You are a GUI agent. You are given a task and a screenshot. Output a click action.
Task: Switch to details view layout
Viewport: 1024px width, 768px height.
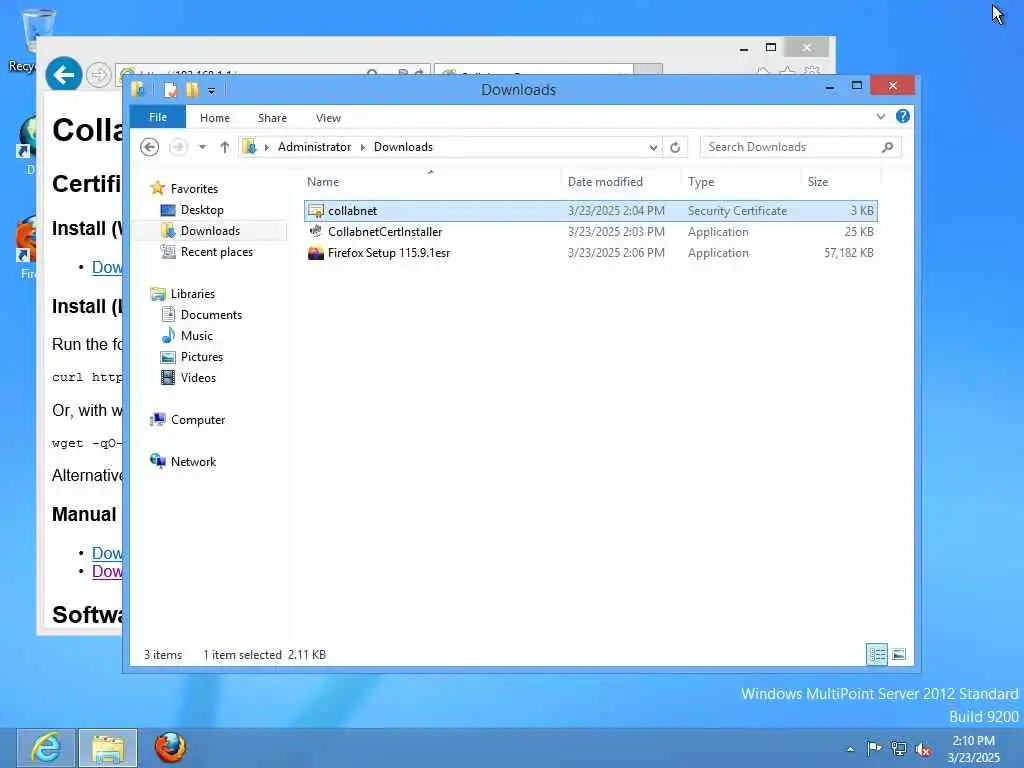click(x=876, y=654)
